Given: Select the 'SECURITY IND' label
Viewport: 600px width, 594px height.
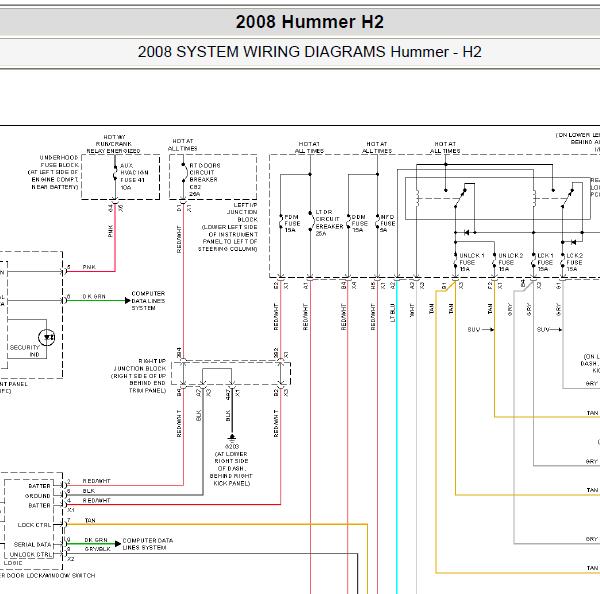Looking at the screenshot, I should [x=25, y=351].
